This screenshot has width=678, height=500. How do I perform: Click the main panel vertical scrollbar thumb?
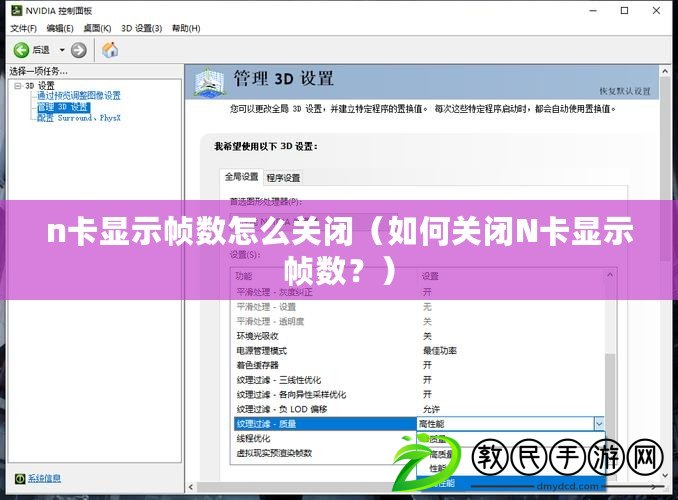click(x=665, y=169)
